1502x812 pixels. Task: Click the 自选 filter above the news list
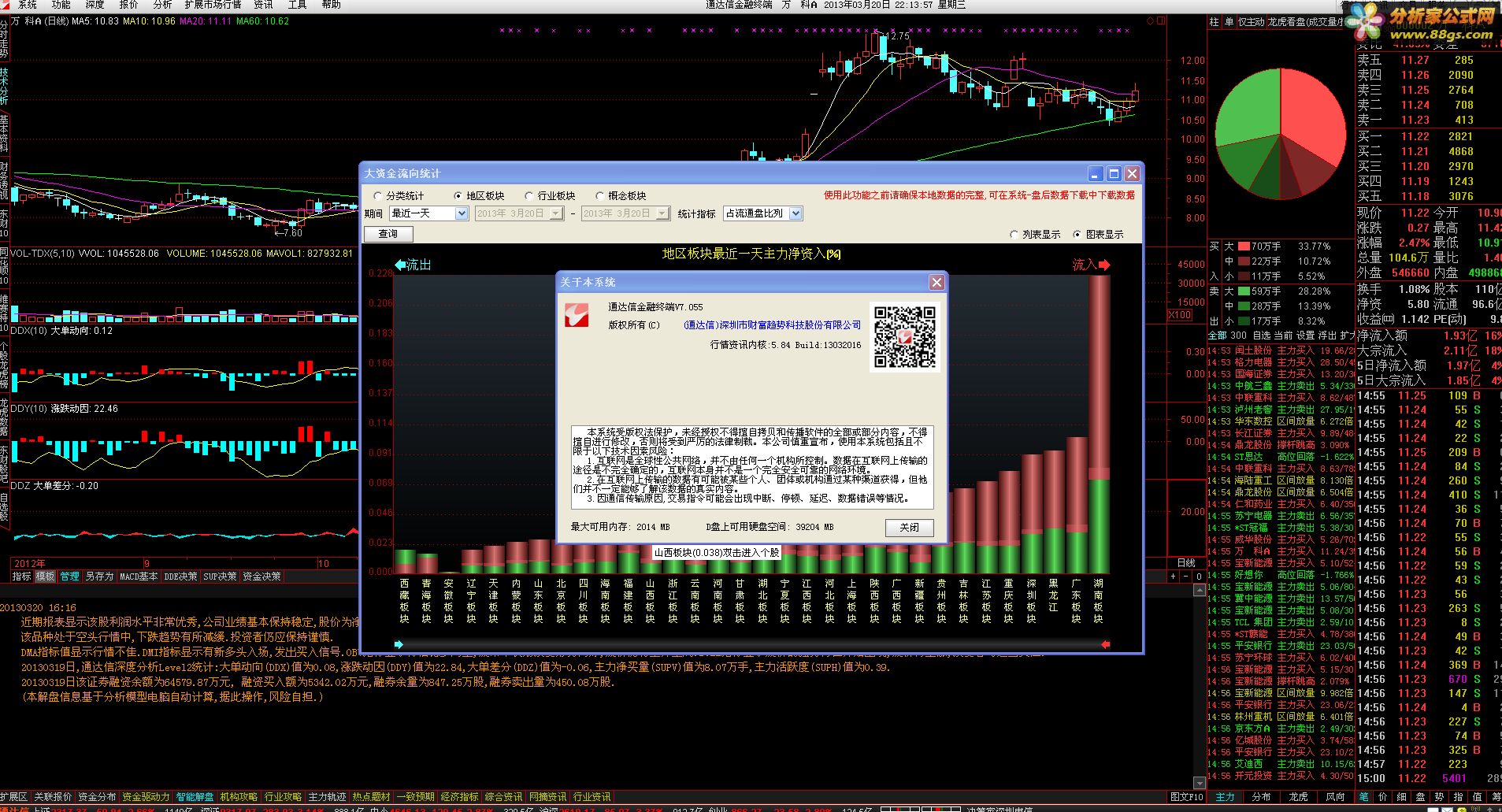pos(1262,335)
